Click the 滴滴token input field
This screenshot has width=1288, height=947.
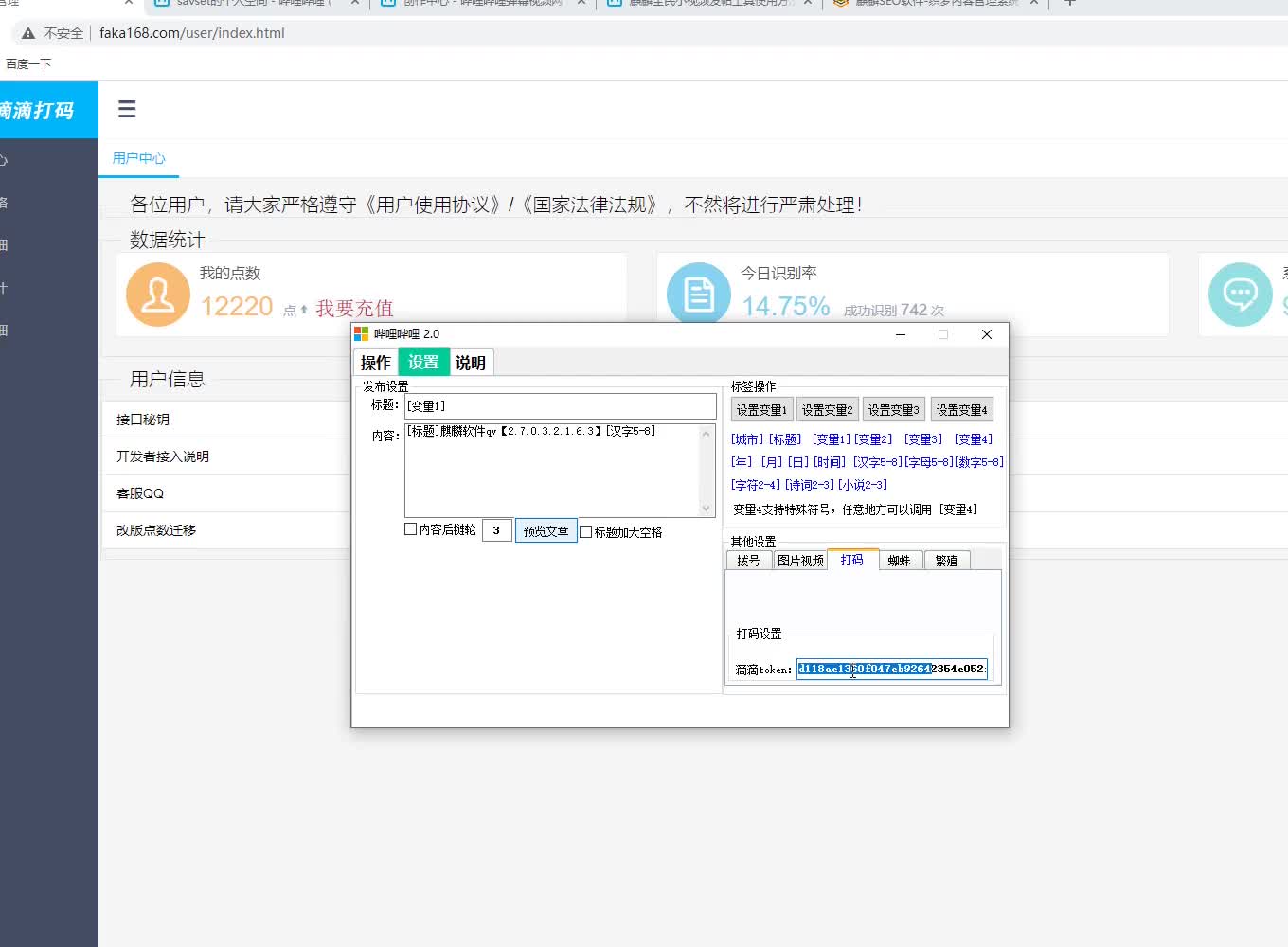coord(892,670)
